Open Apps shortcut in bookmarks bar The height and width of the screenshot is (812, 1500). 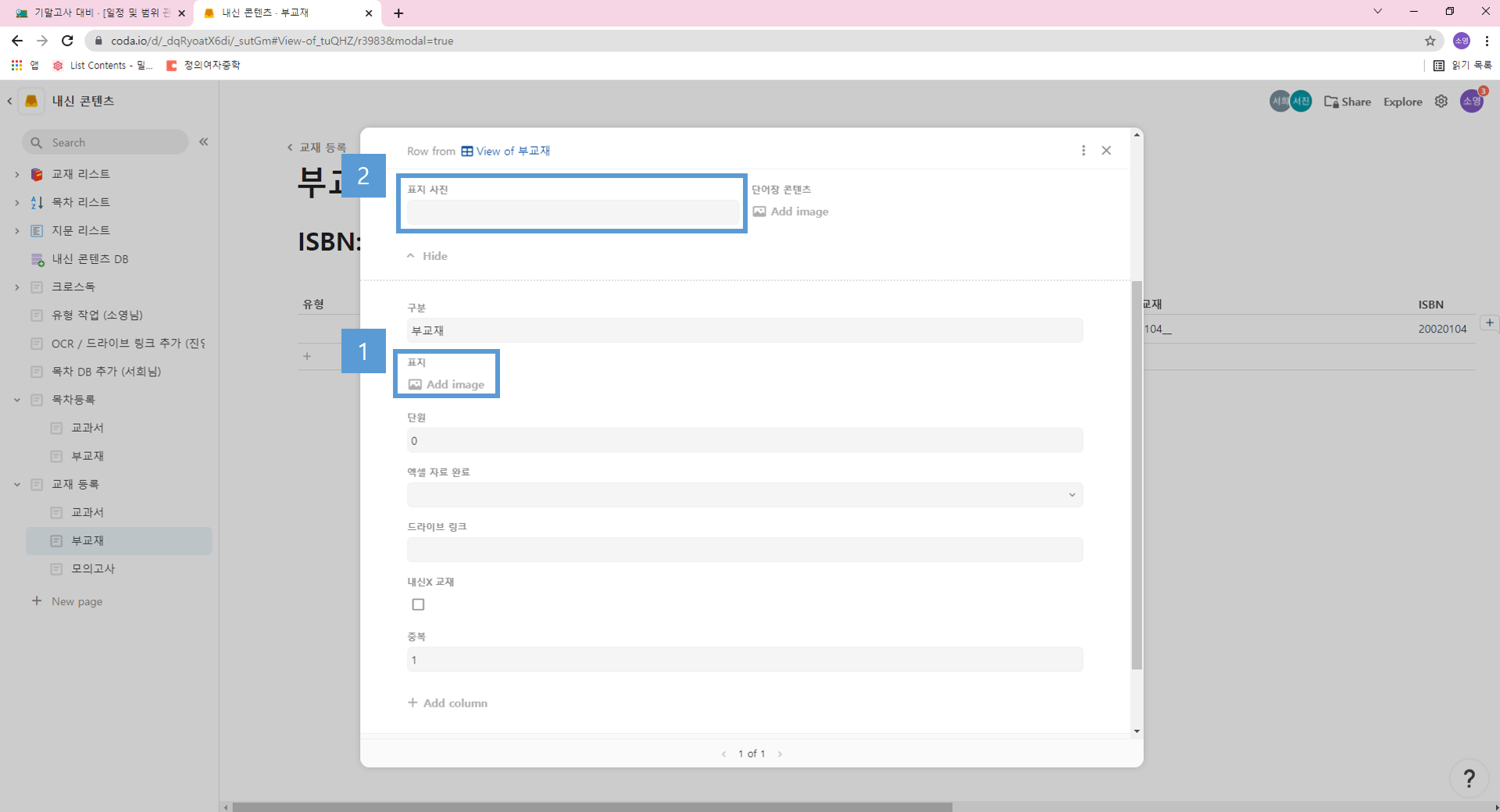[x=24, y=66]
